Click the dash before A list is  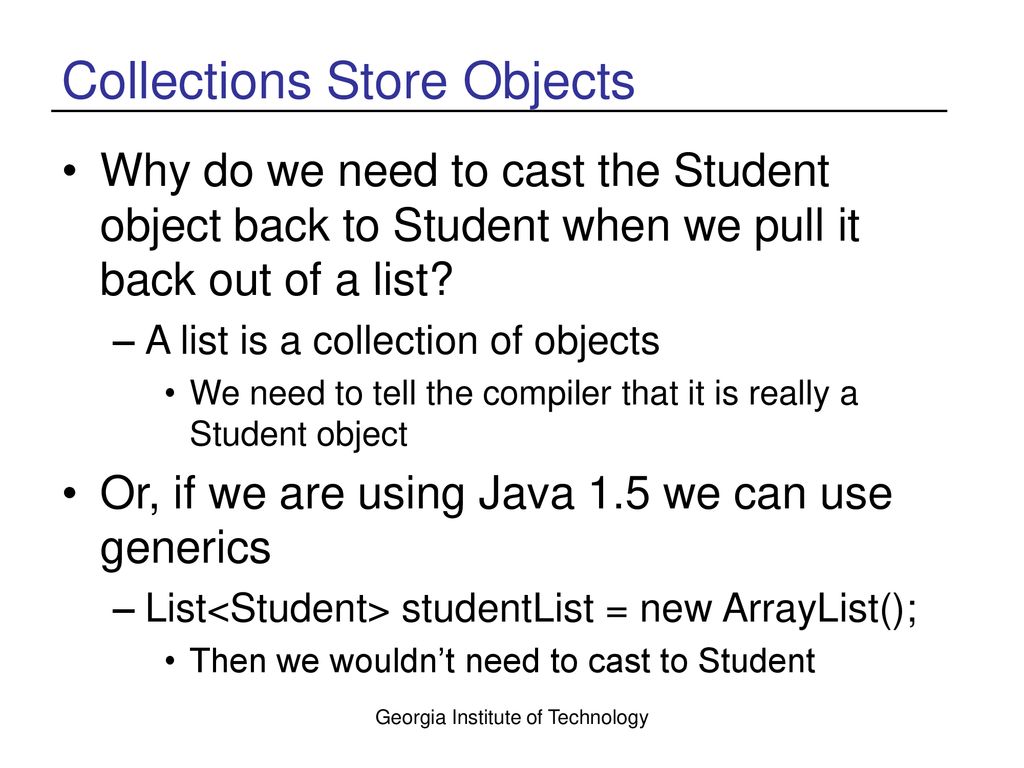(x=124, y=342)
